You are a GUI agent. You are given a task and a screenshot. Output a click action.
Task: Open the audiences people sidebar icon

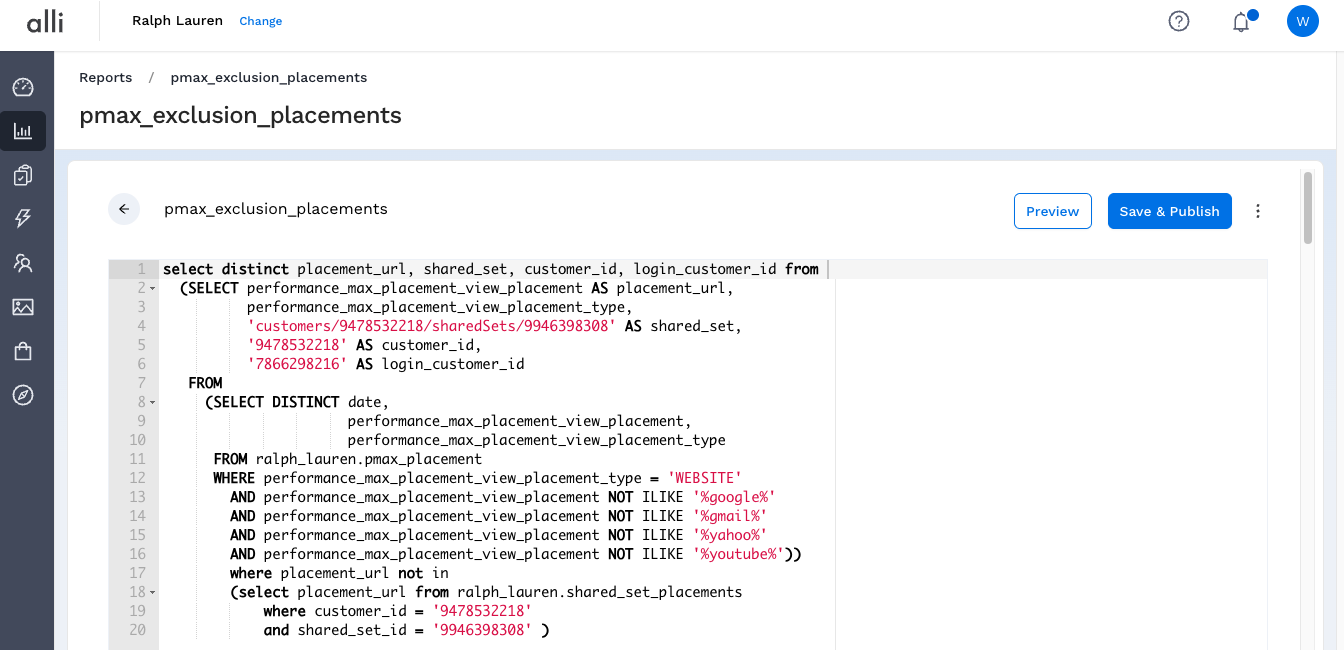(23, 263)
